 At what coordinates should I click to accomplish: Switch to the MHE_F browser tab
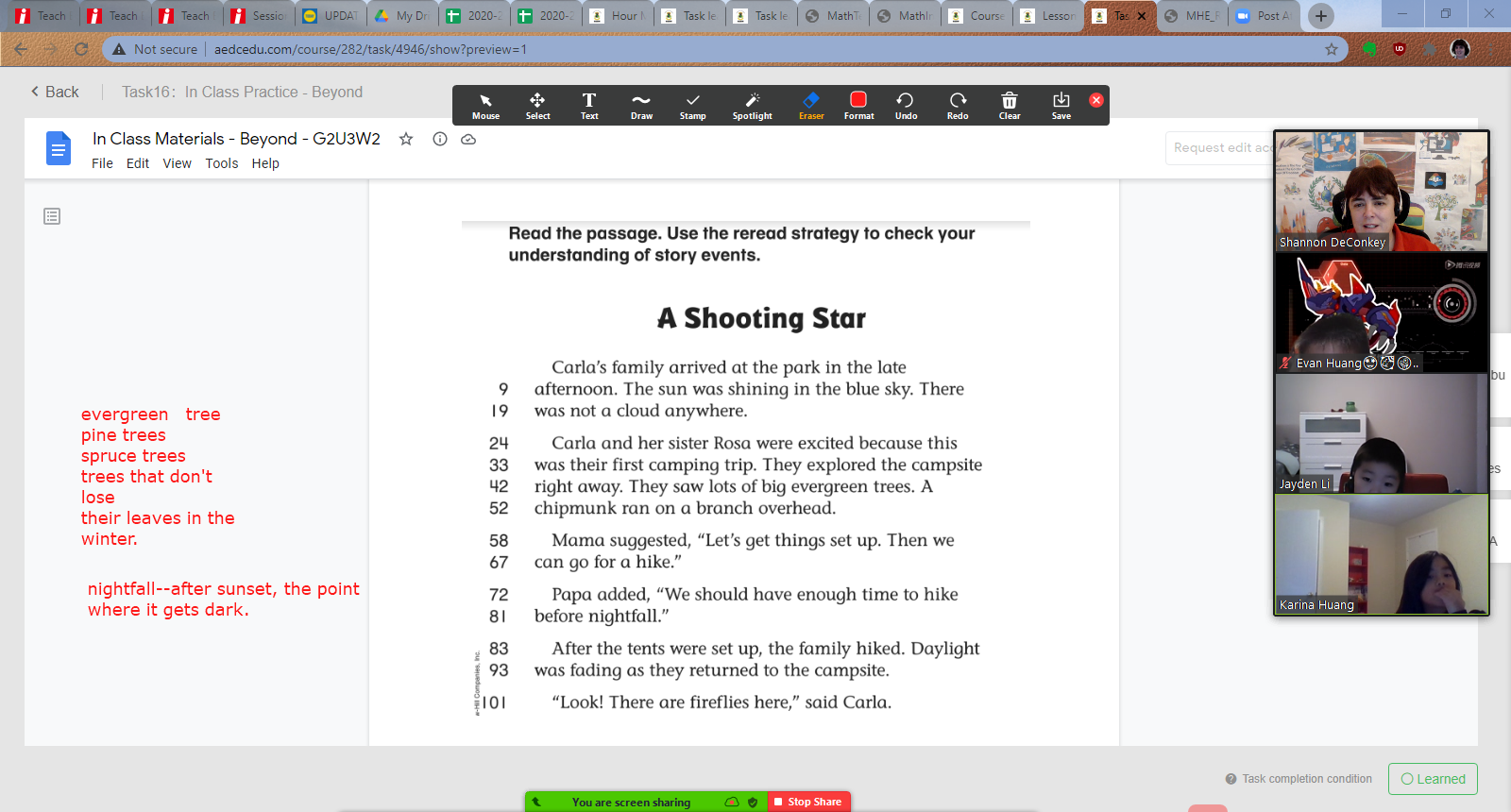[1193, 16]
